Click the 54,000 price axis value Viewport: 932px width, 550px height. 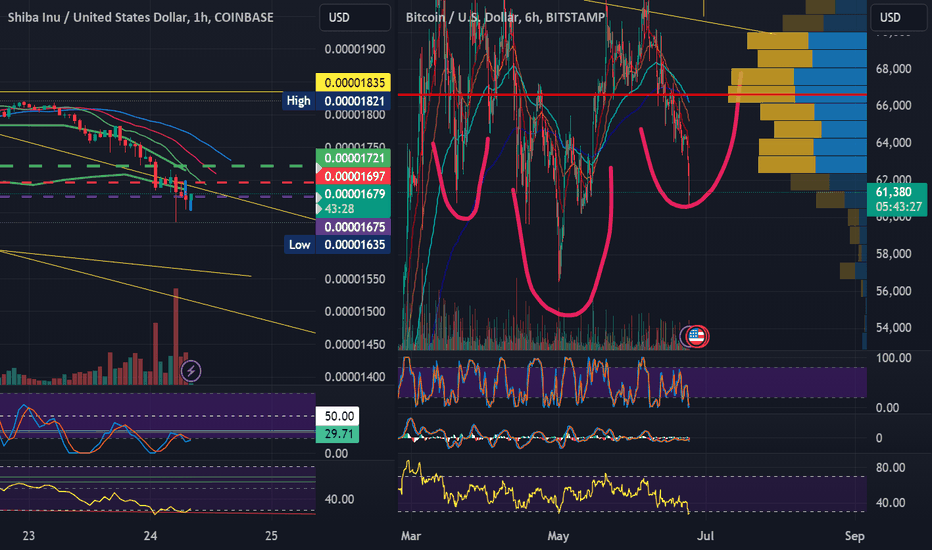pos(893,327)
